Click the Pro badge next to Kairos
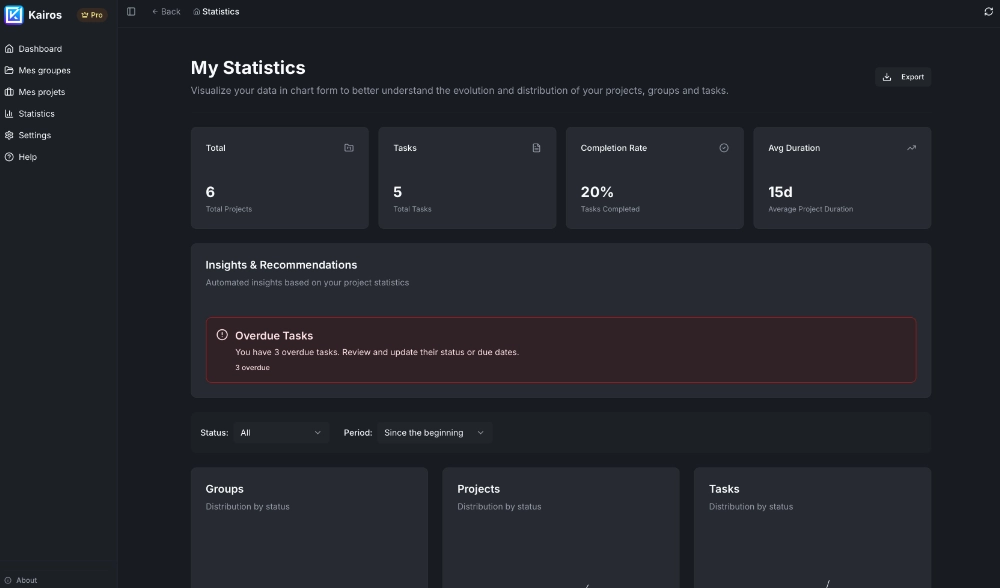This screenshot has width=1000, height=588. coord(92,15)
